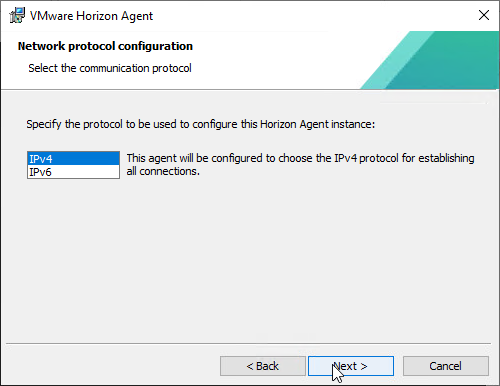Screen dimensions: 500x386
Task: Cancel the Horizon Agent installation
Action: click(x=446, y=366)
